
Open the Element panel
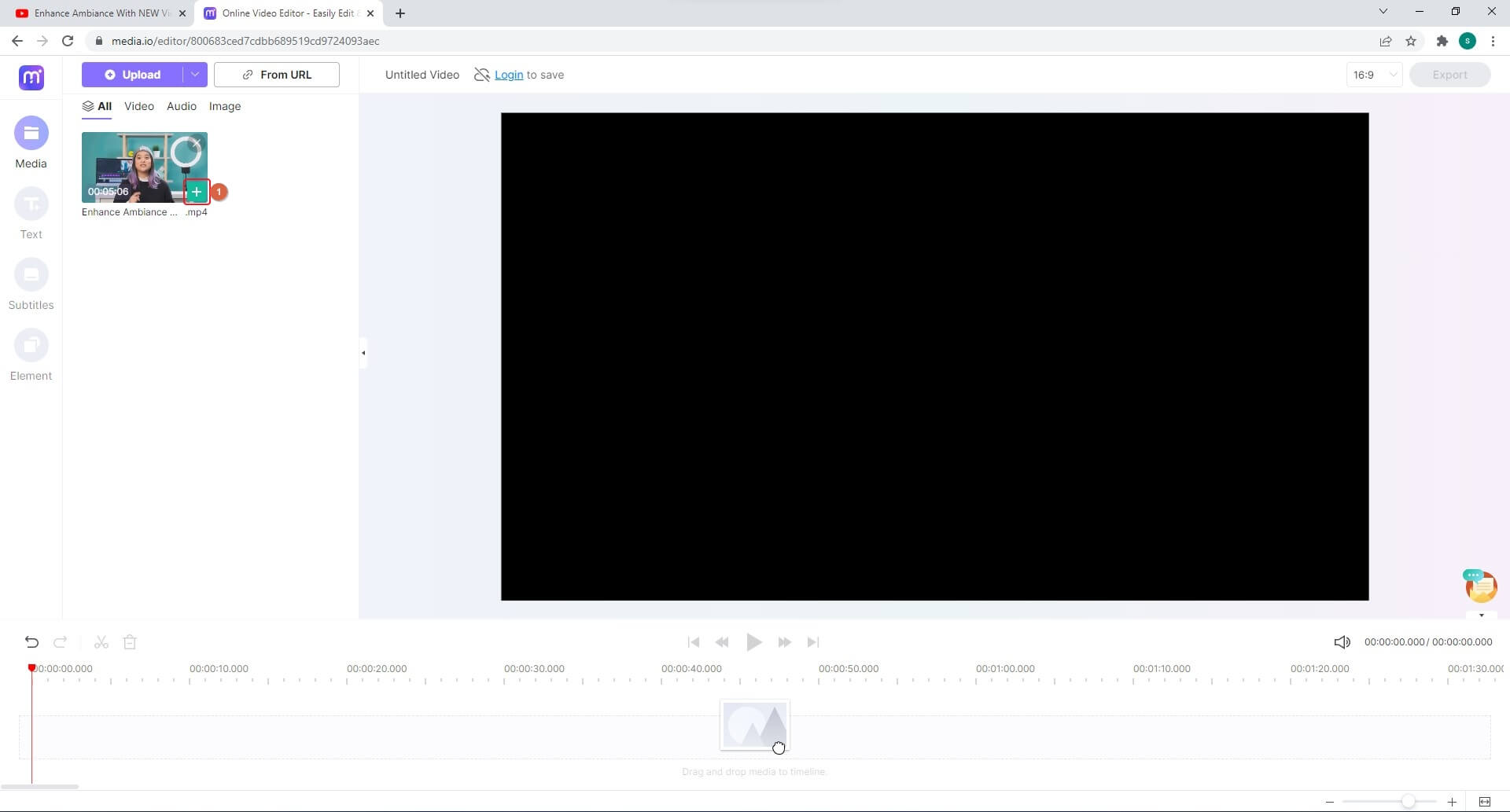click(31, 346)
